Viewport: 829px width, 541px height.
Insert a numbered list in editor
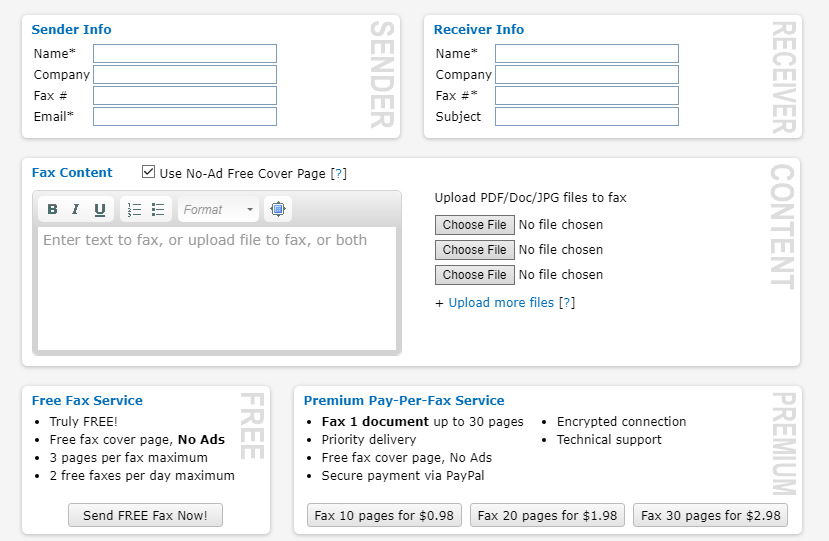[135, 210]
